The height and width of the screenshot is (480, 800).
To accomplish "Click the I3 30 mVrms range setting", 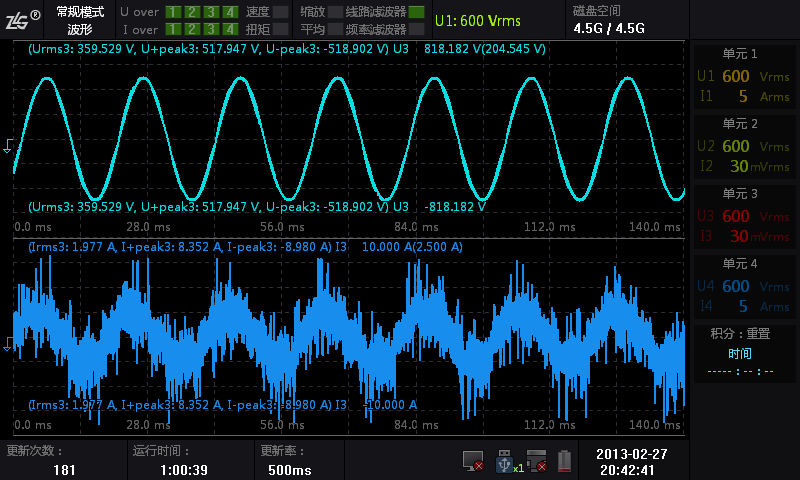I will coord(743,236).
